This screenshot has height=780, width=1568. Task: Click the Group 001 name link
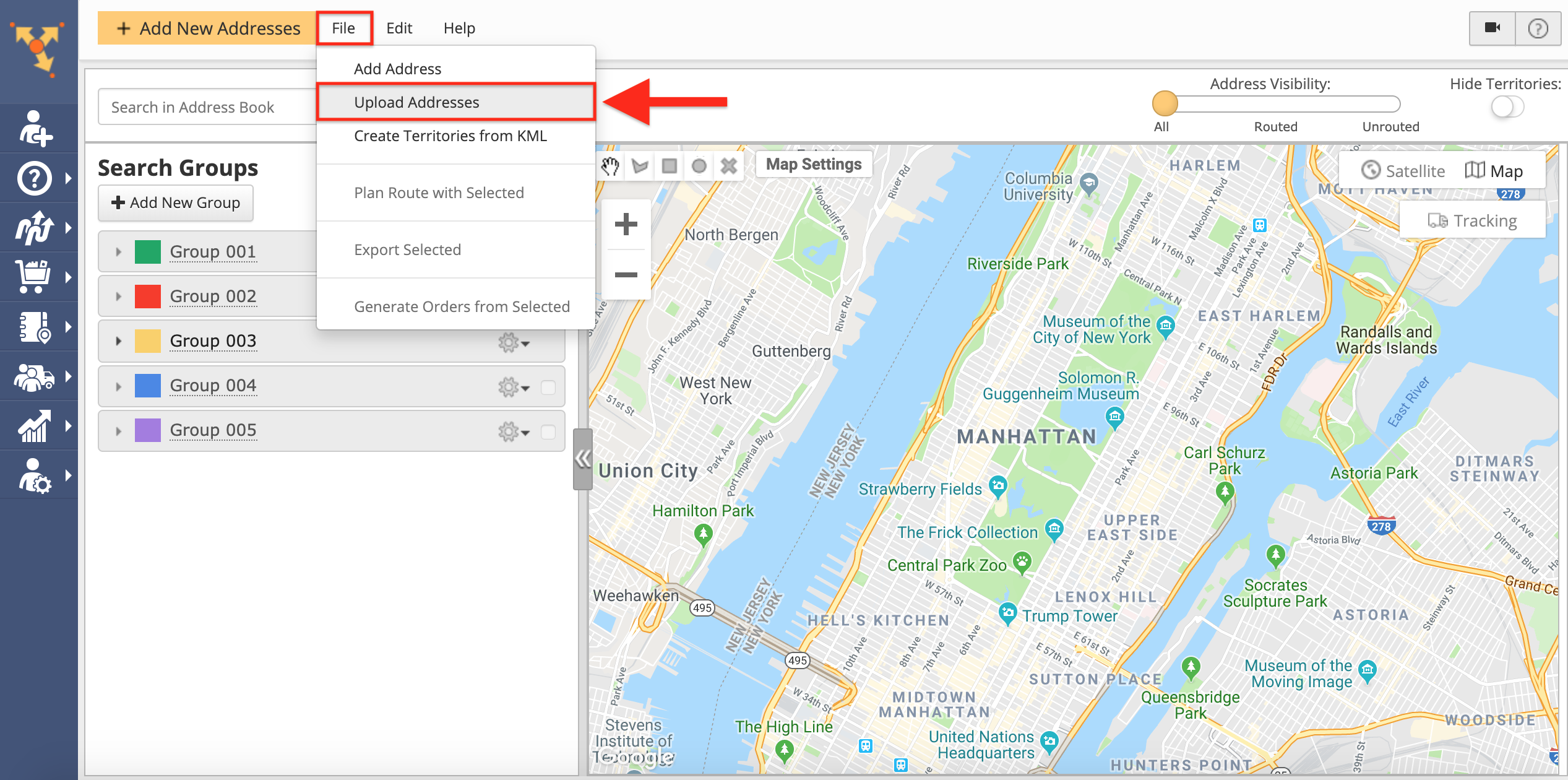pos(213,252)
